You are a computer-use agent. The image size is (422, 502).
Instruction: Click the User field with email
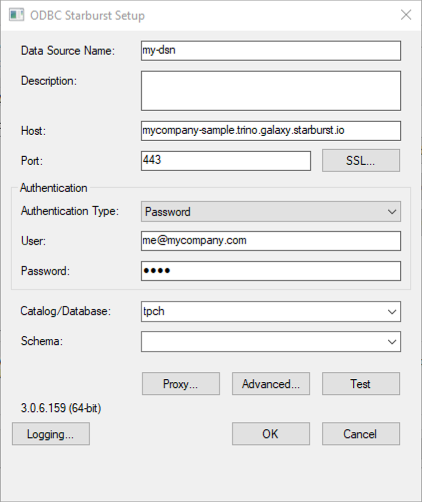(271, 241)
